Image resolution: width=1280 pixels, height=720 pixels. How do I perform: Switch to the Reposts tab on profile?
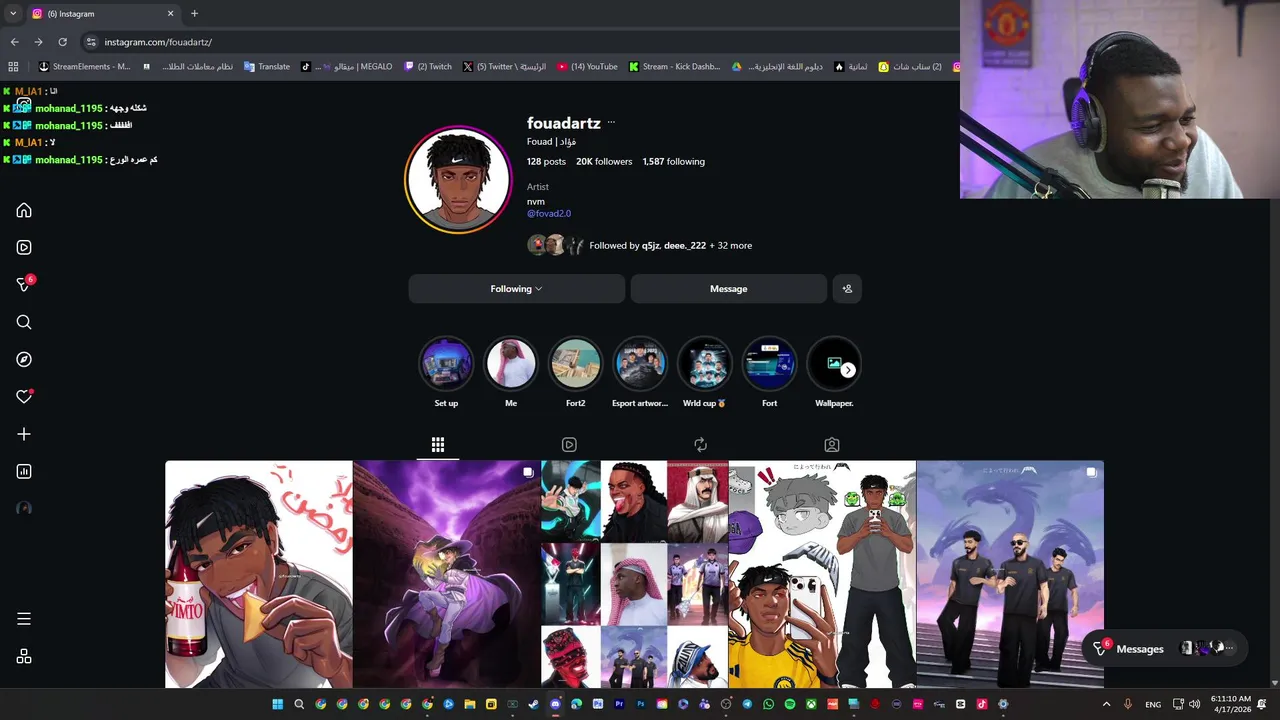(700, 445)
